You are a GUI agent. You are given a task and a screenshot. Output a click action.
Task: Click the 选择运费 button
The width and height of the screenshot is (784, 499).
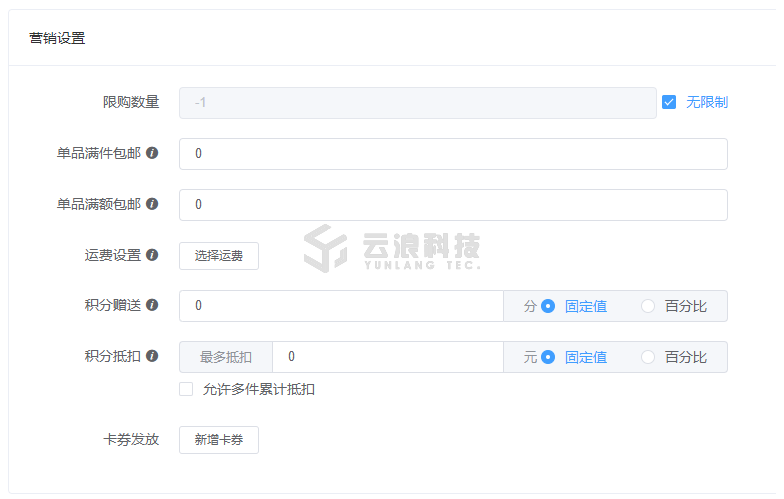(219, 256)
